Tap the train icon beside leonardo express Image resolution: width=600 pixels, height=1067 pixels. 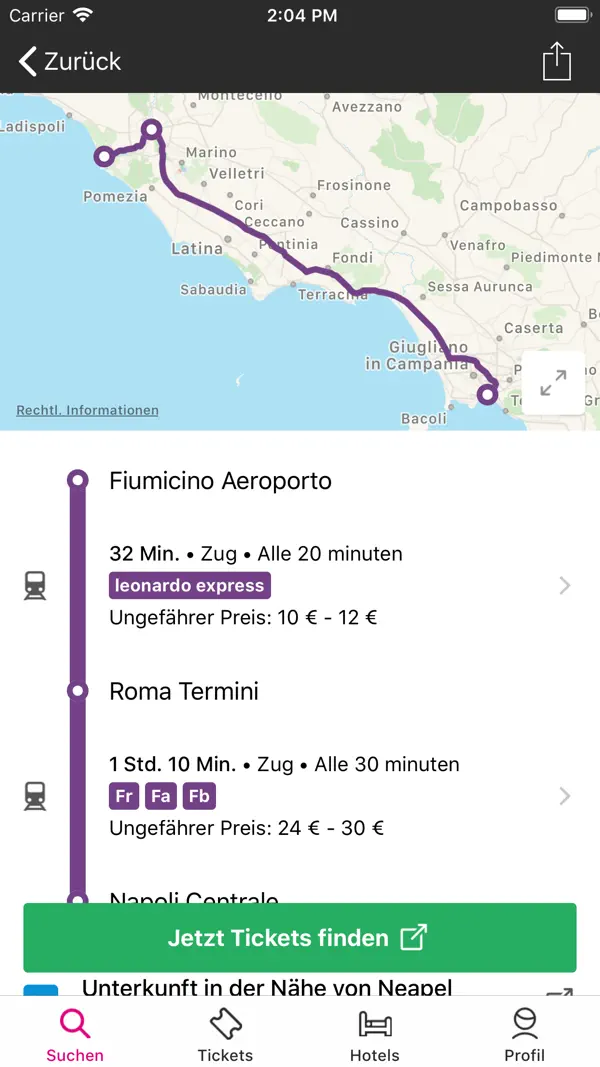[x=35, y=585]
